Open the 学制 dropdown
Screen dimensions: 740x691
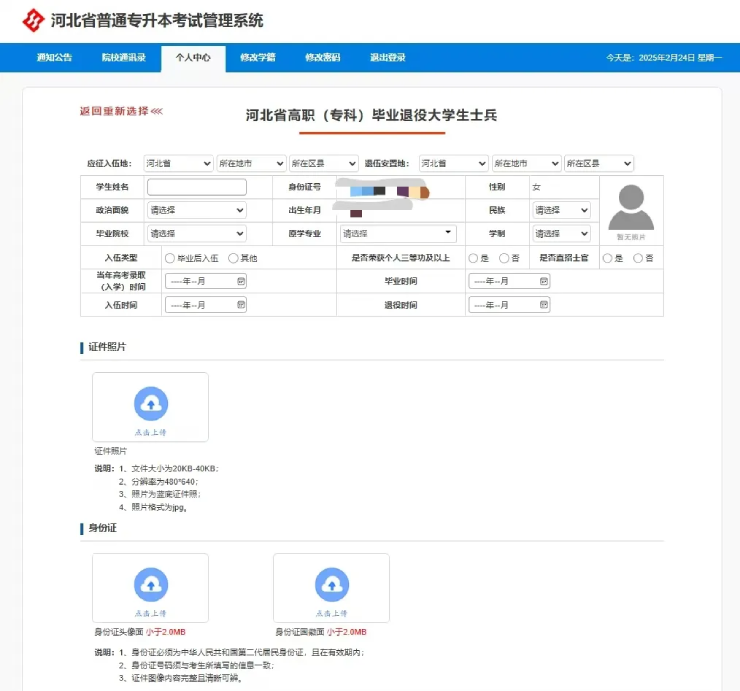point(561,234)
